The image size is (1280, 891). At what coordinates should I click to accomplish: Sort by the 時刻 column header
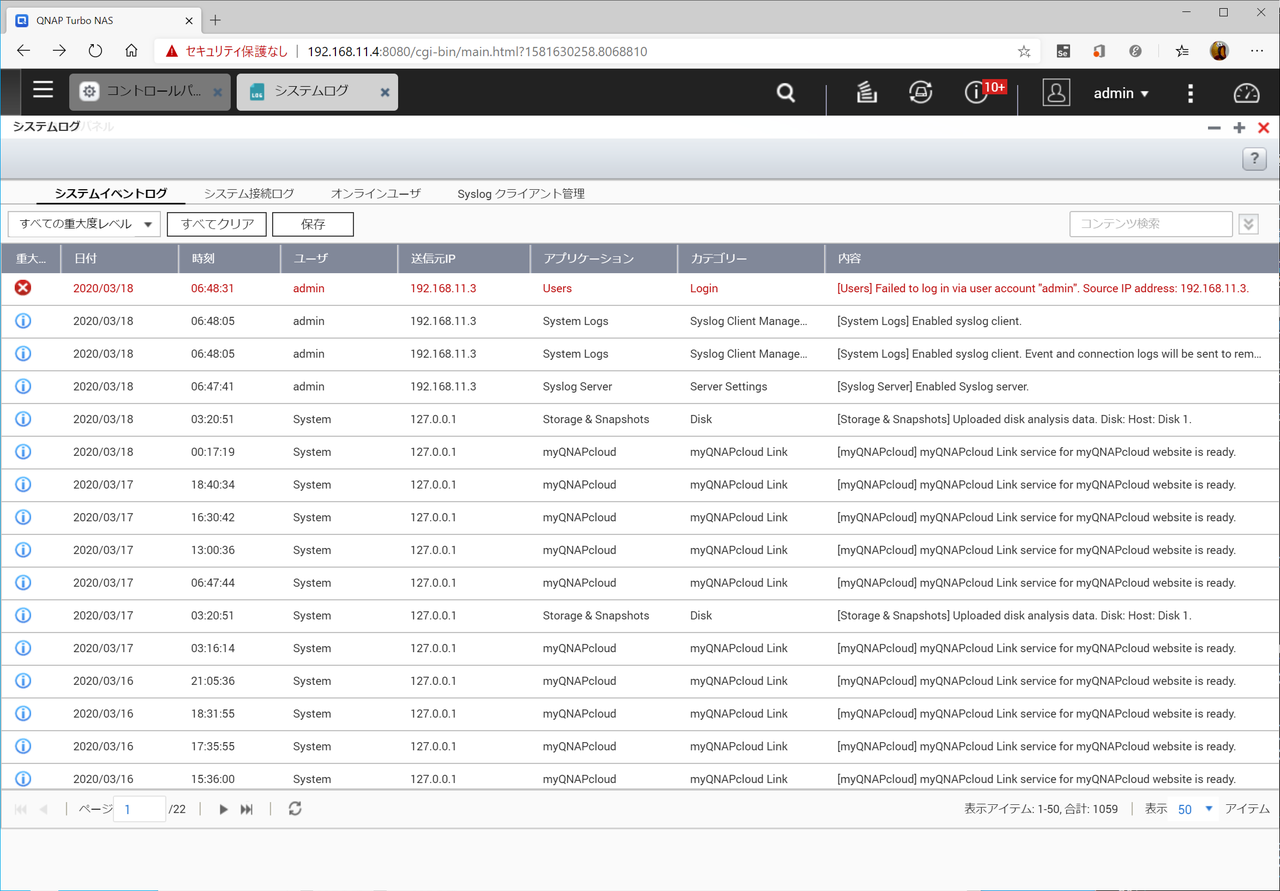[230, 258]
